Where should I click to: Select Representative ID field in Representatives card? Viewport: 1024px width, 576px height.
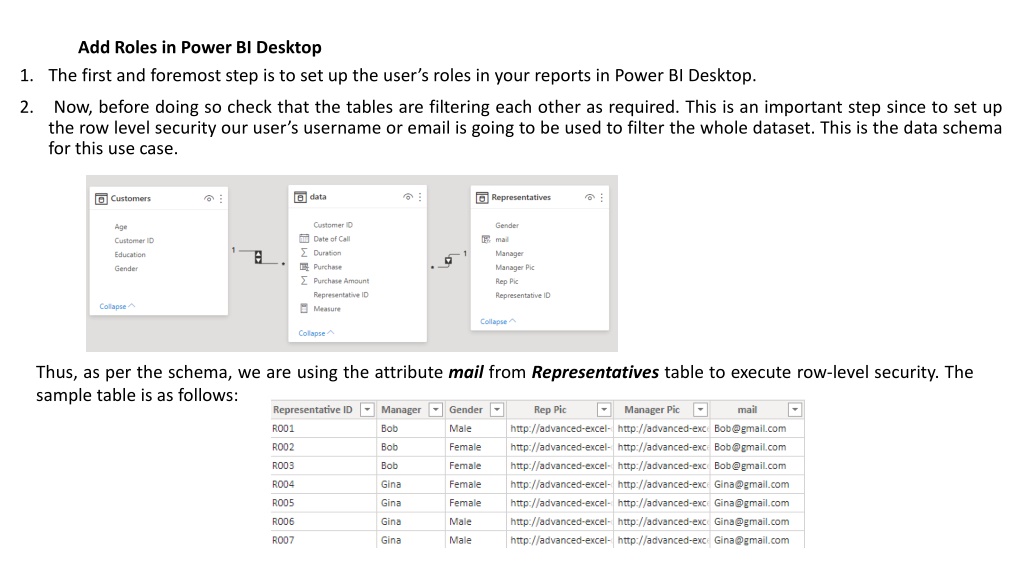(x=522, y=295)
